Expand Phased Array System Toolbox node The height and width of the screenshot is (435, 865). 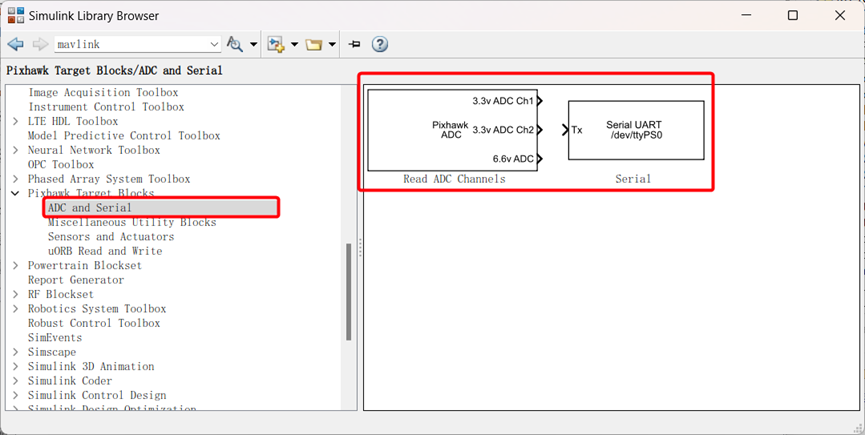(x=15, y=179)
